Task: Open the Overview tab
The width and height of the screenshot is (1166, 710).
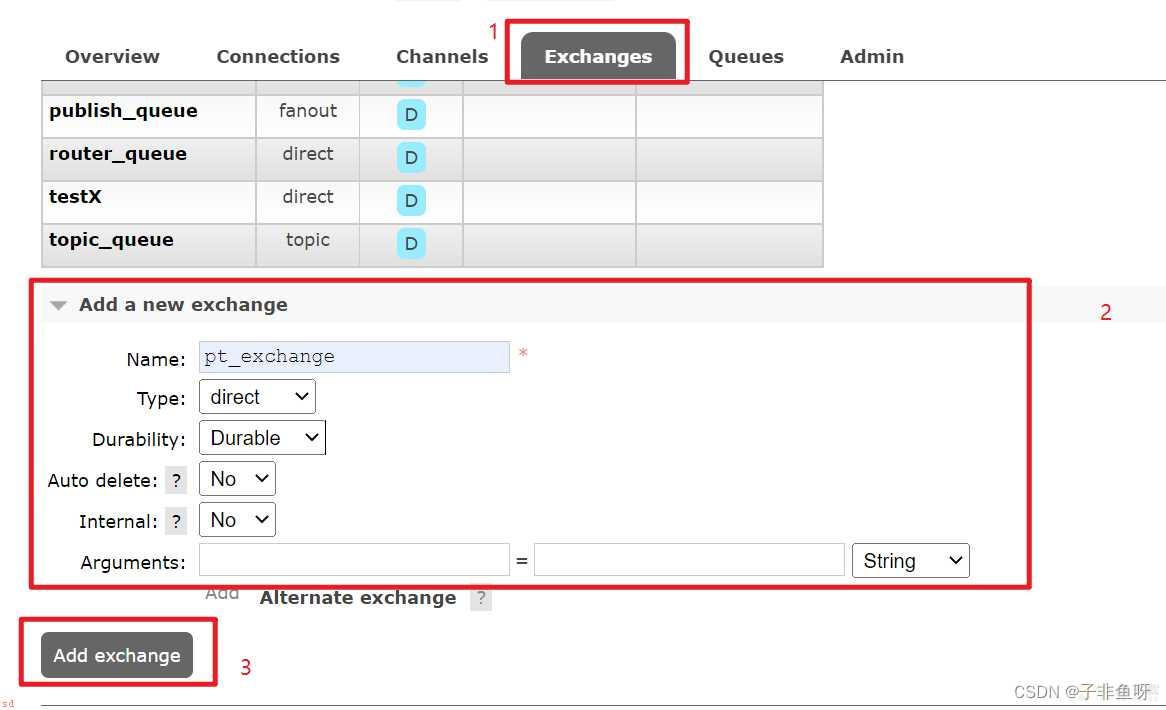Action: pyautogui.click(x=112, y=57)
